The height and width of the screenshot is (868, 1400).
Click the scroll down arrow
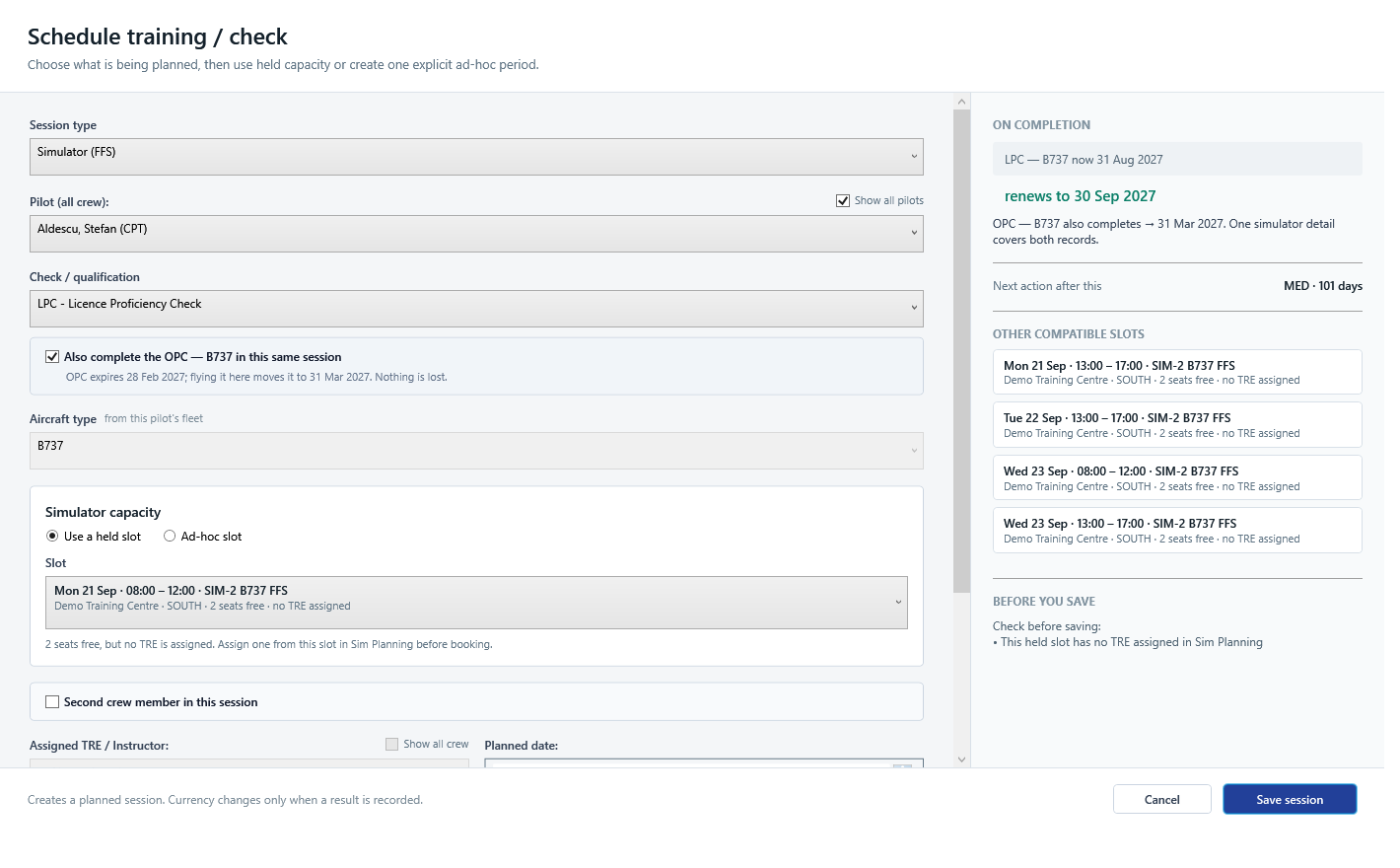point(962,759)
